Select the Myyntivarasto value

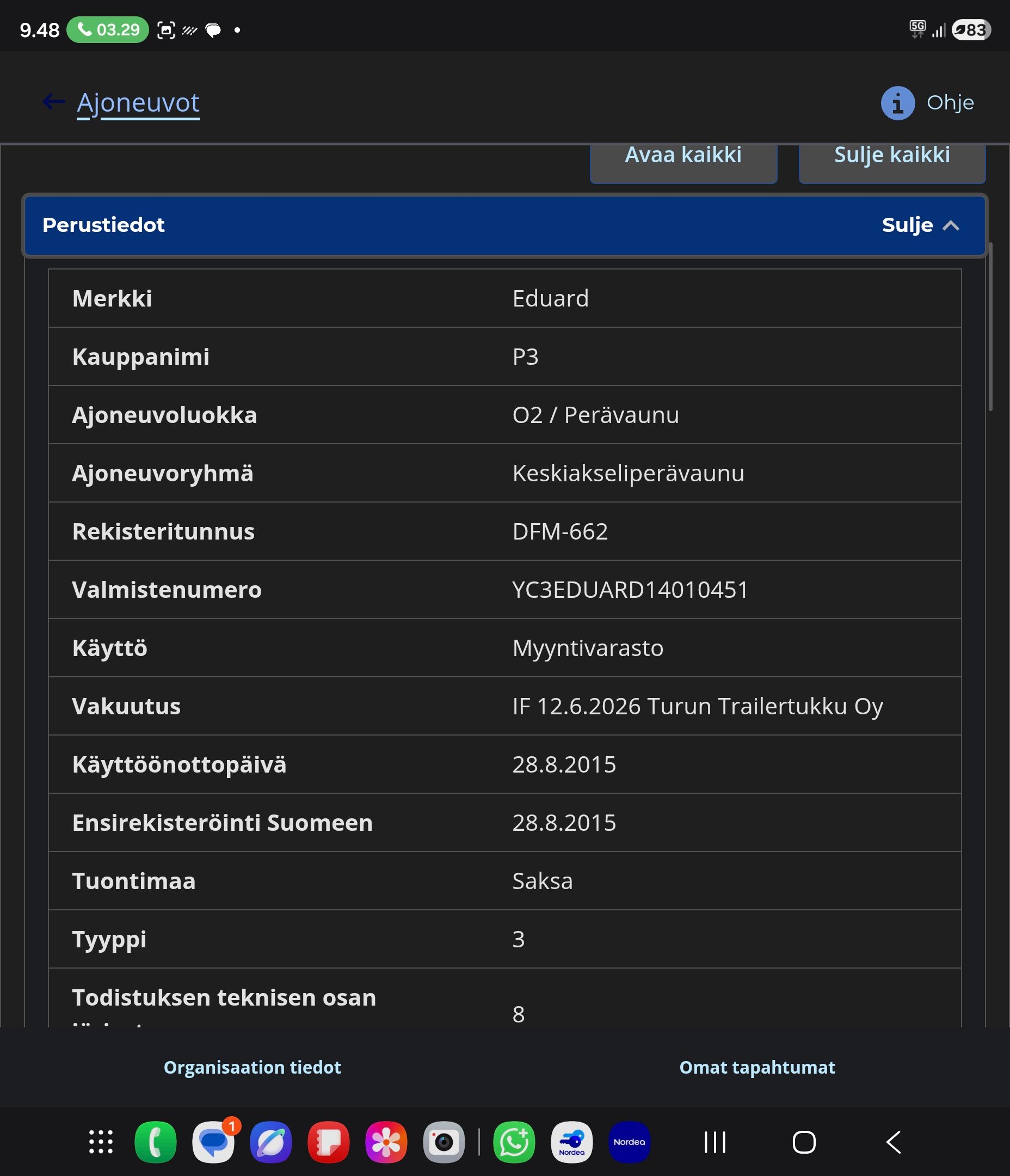pos(588,649)
